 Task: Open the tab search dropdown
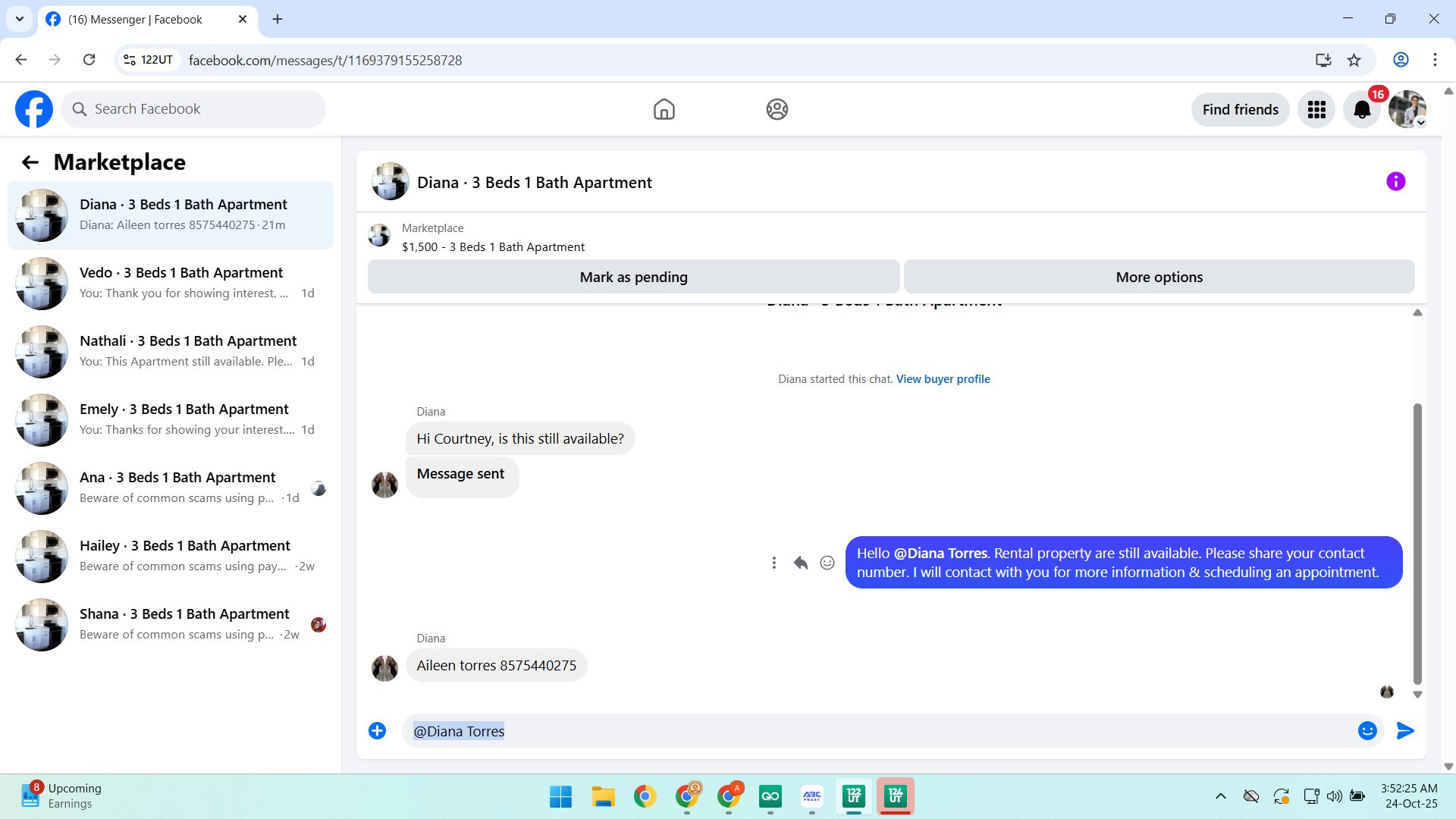pos(20,20)
